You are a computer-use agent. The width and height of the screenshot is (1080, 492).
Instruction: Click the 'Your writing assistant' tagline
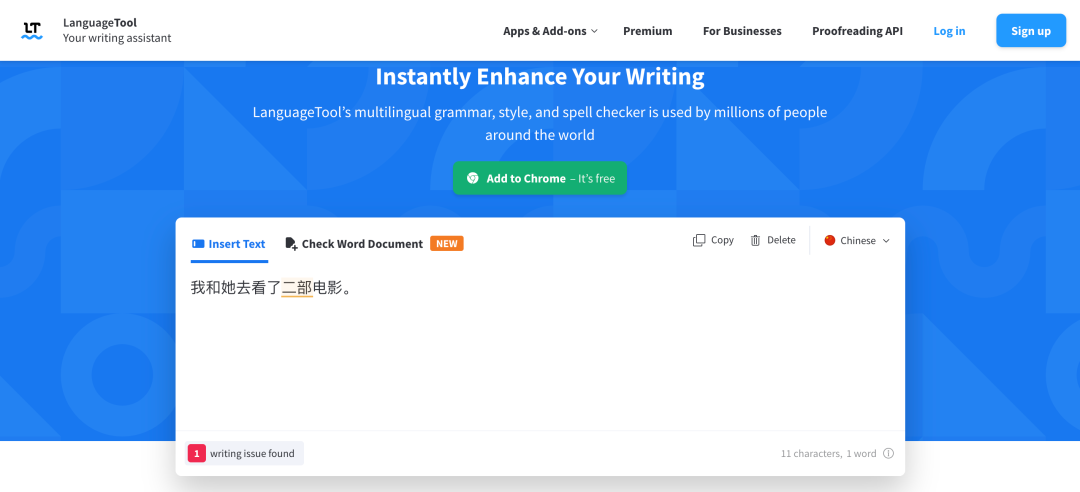coord(117,38)
